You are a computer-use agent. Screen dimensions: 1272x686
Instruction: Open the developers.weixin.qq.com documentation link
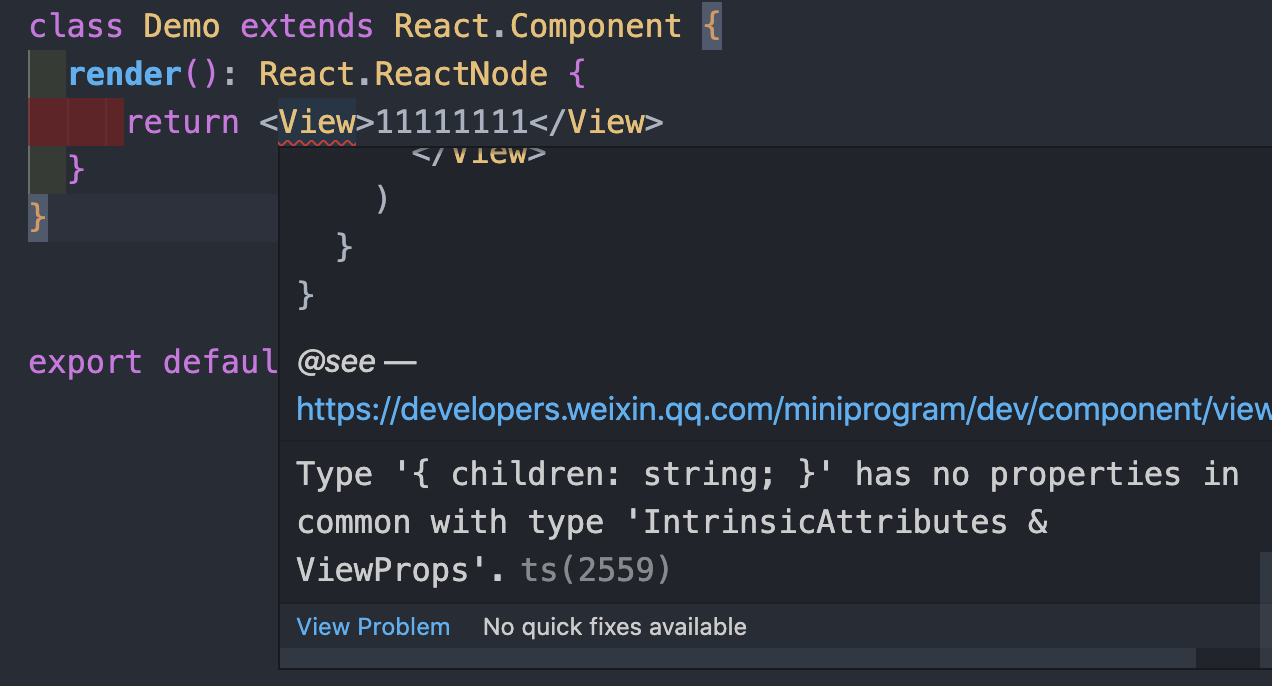[x=784, y=409]
